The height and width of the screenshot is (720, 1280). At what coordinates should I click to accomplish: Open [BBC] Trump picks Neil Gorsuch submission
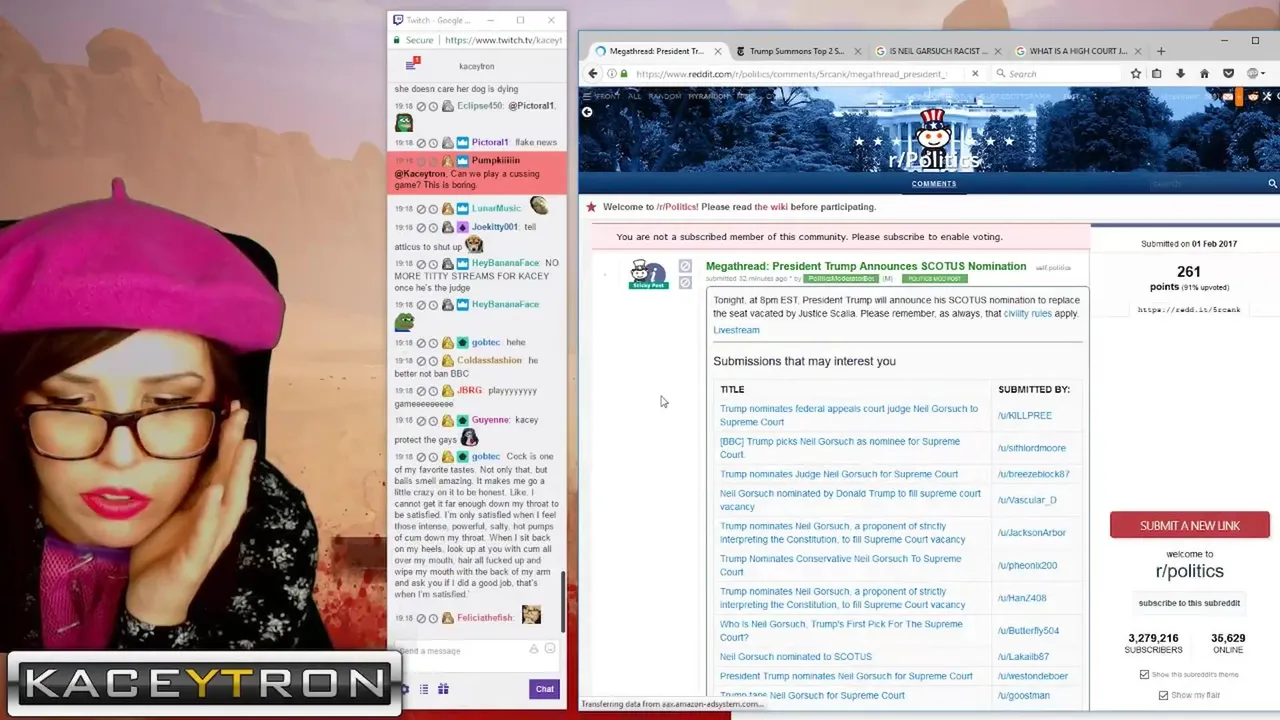point(840,447)
